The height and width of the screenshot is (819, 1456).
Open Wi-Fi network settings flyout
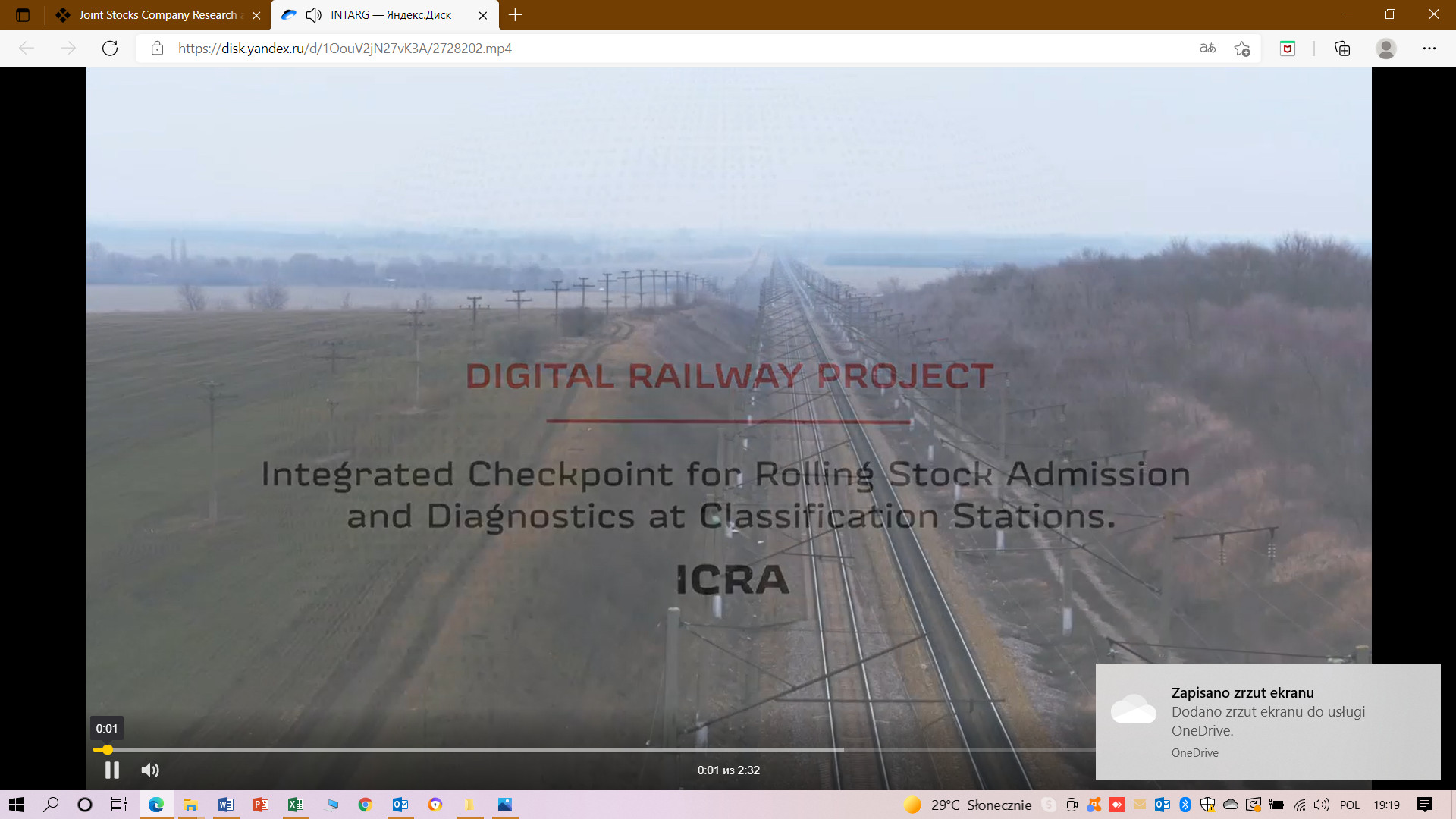[x=1299, y=805]
